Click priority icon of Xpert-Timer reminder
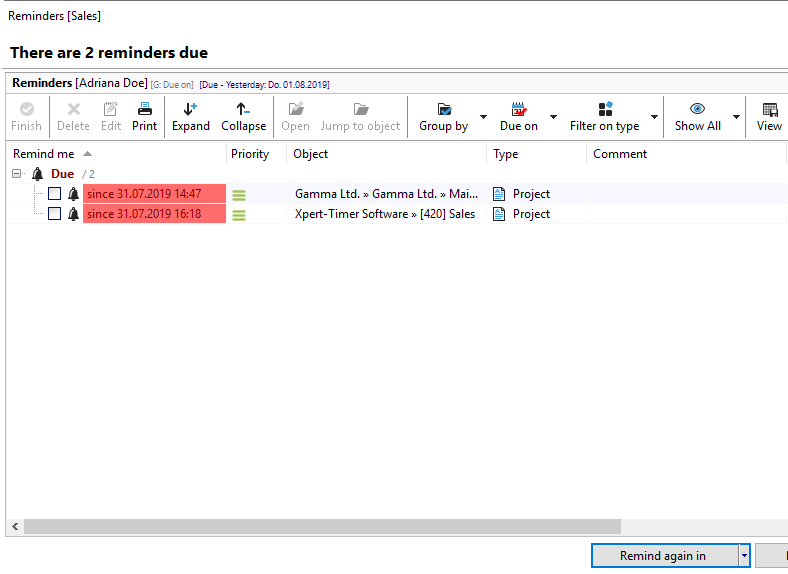The width and height of the screenshot is (788, 574). tap(239, 214)
